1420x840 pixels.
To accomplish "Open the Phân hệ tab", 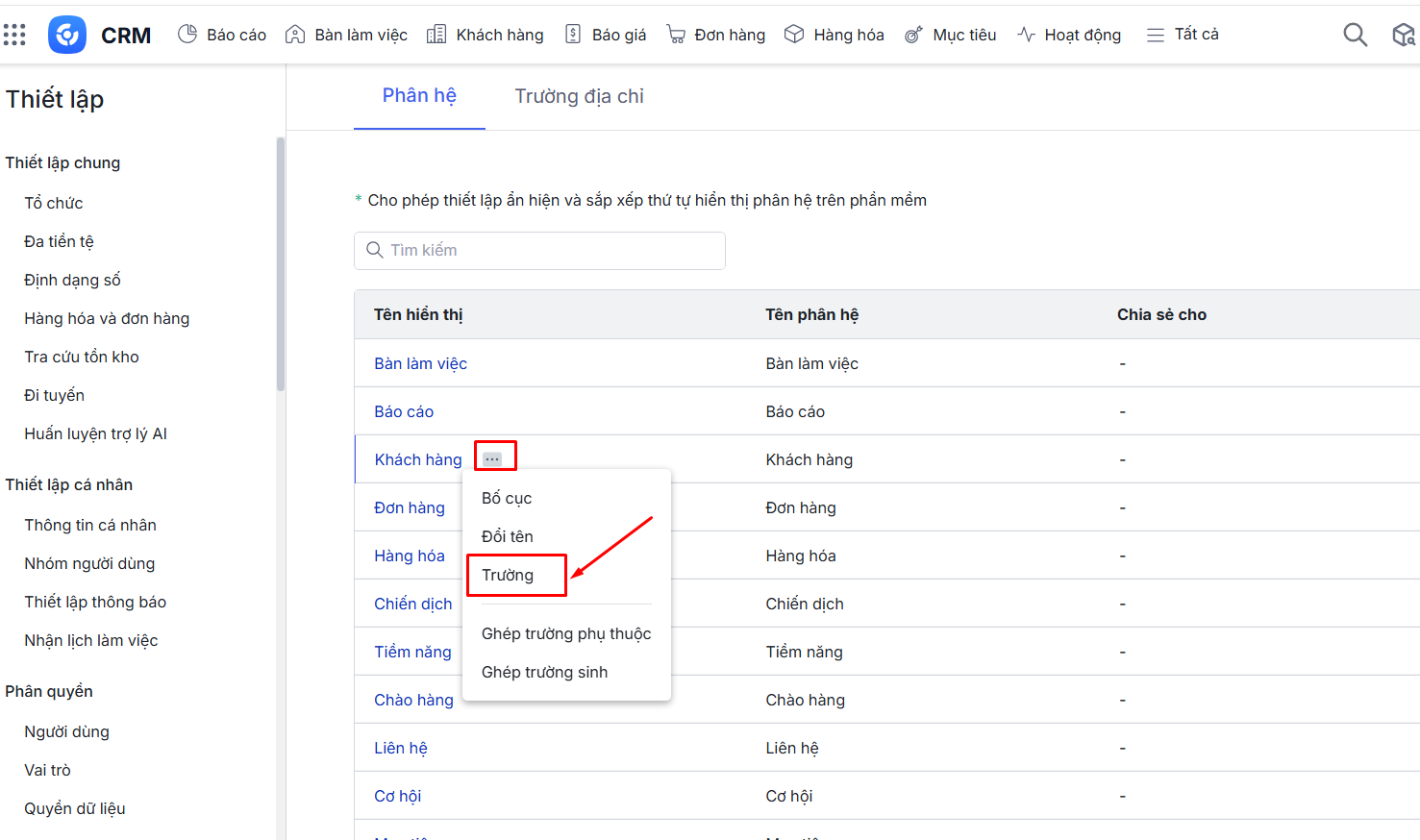I will click(419, 96).
